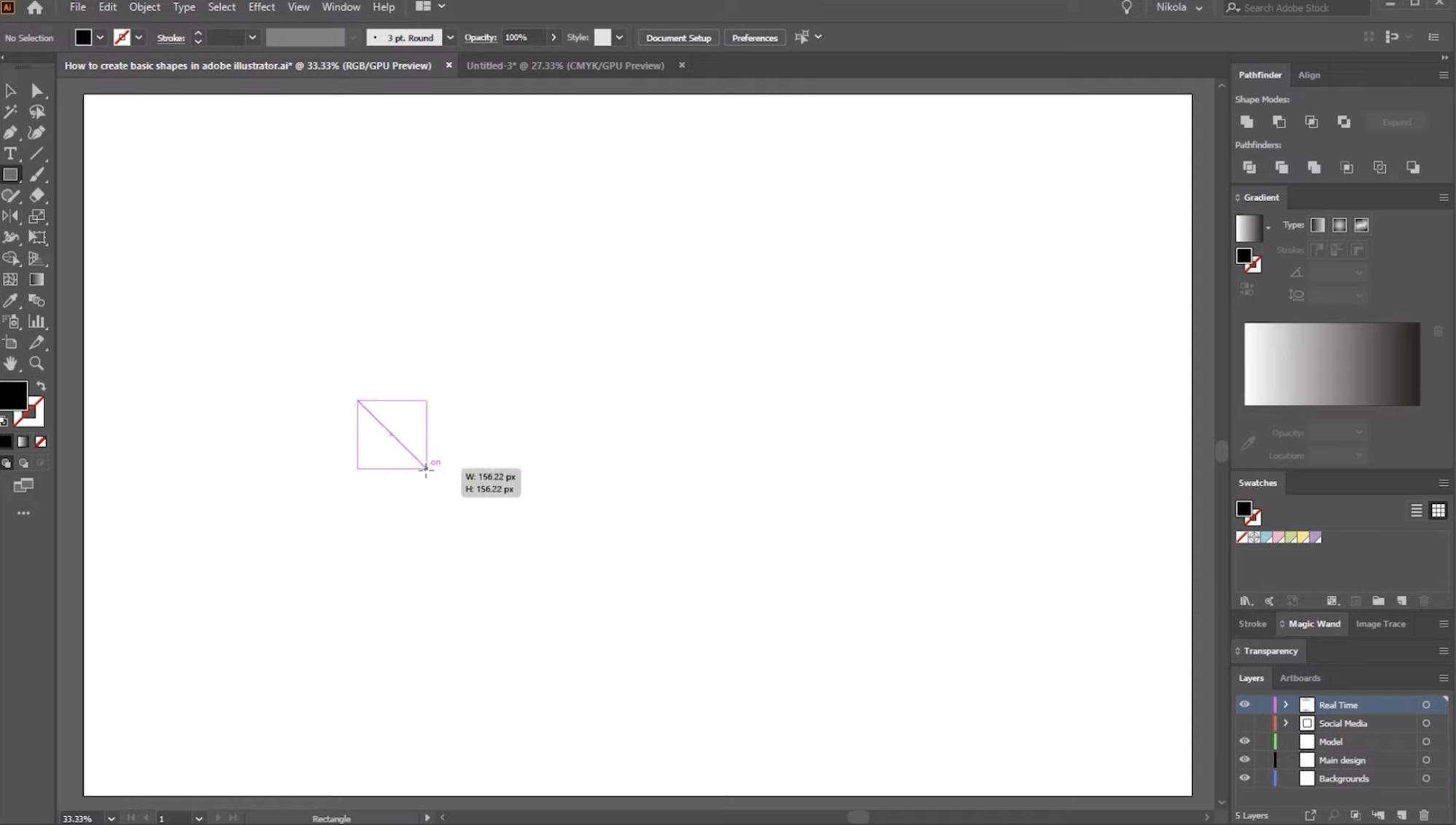Hide the Real Time layer
Screen dimensions: 1456x825
[1245, 704]
